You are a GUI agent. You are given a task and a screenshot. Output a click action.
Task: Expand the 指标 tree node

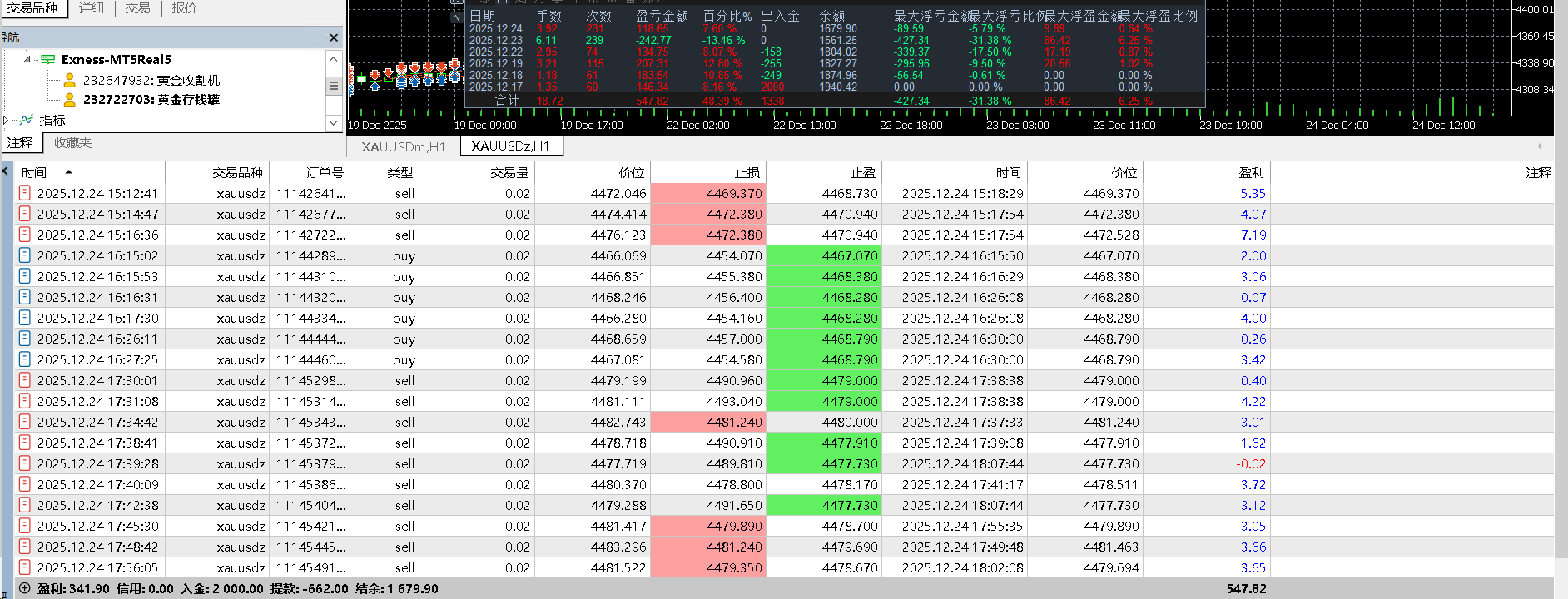[x=6, y=120]
